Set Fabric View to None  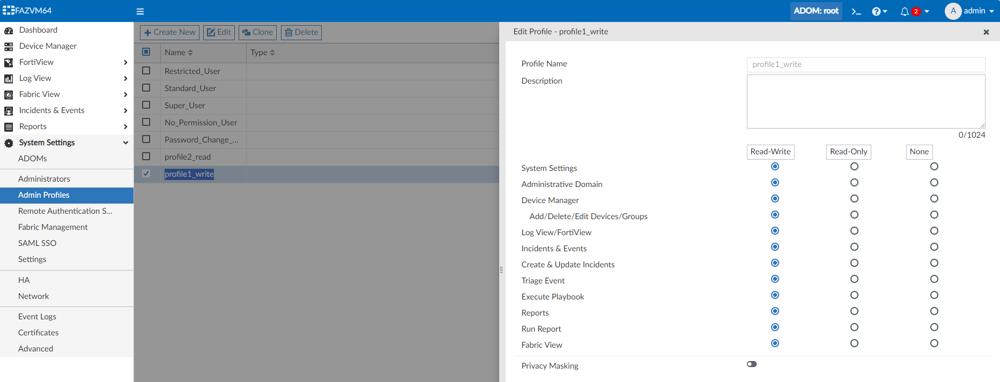[934, 343]
